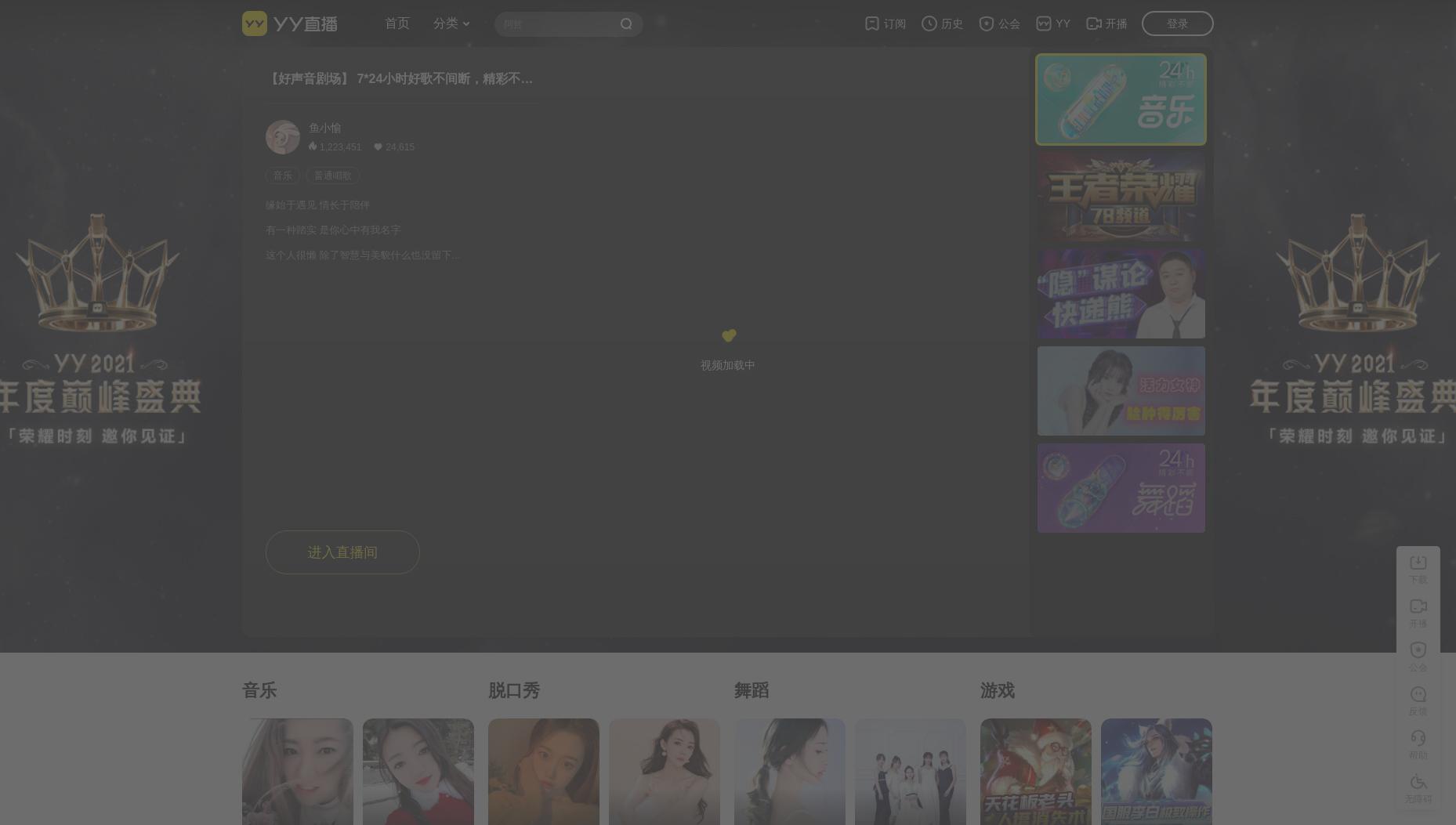This screenshot has height=825, width=1456.
Task: Click the 普通唱歌 tag chip
Action: click(333, 175)
